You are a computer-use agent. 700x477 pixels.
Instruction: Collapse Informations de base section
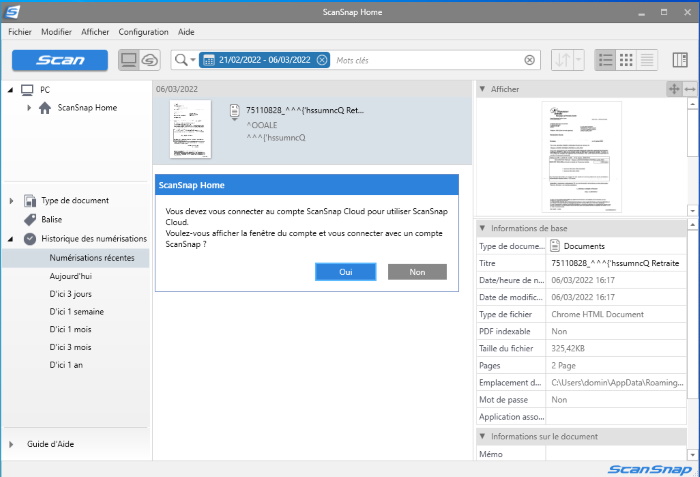(x=482, y=228)
